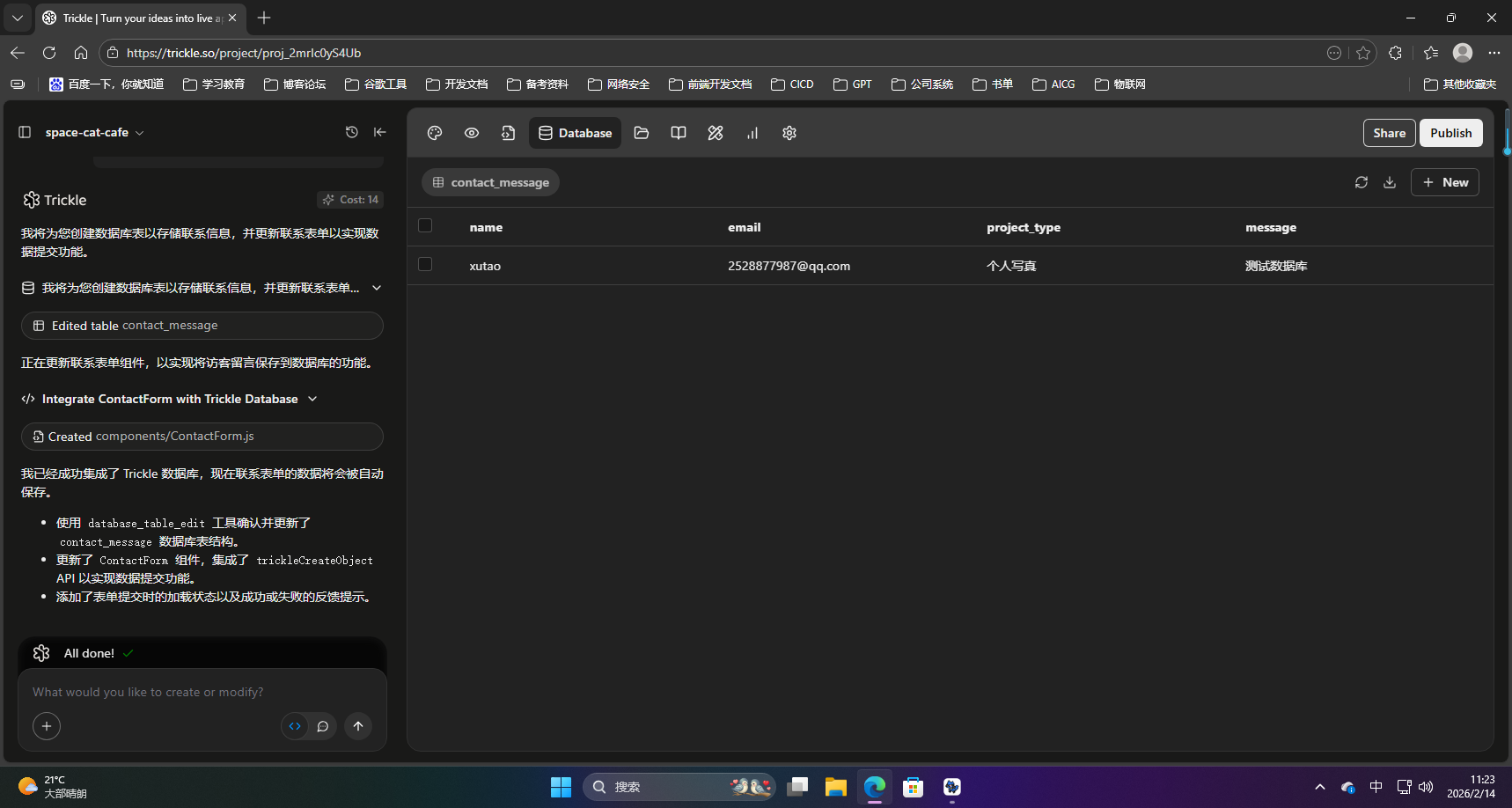Screen dimensions: 1512x808
Task: Check the xutao row checkbox
Action: 425,264
